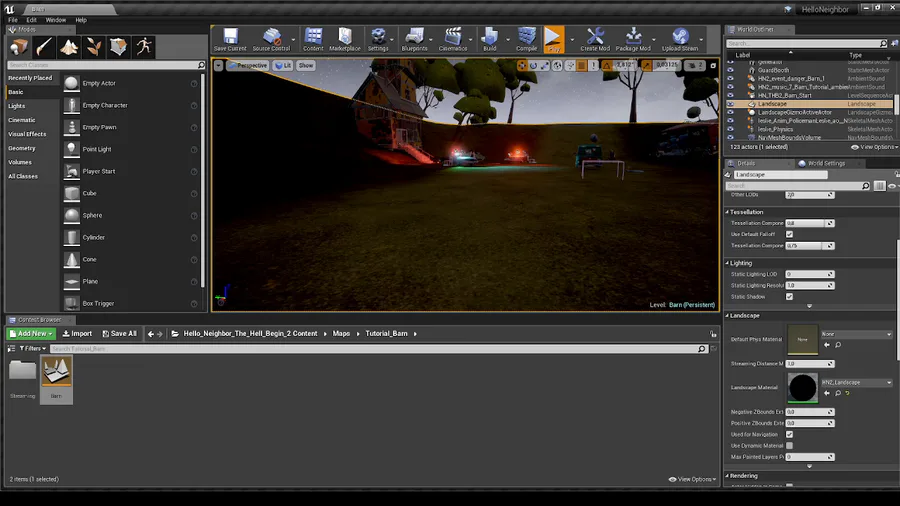Viewport: 900px width, 506px height.
Task: Click the Cube shape icon
Action: tap(71, 193)
